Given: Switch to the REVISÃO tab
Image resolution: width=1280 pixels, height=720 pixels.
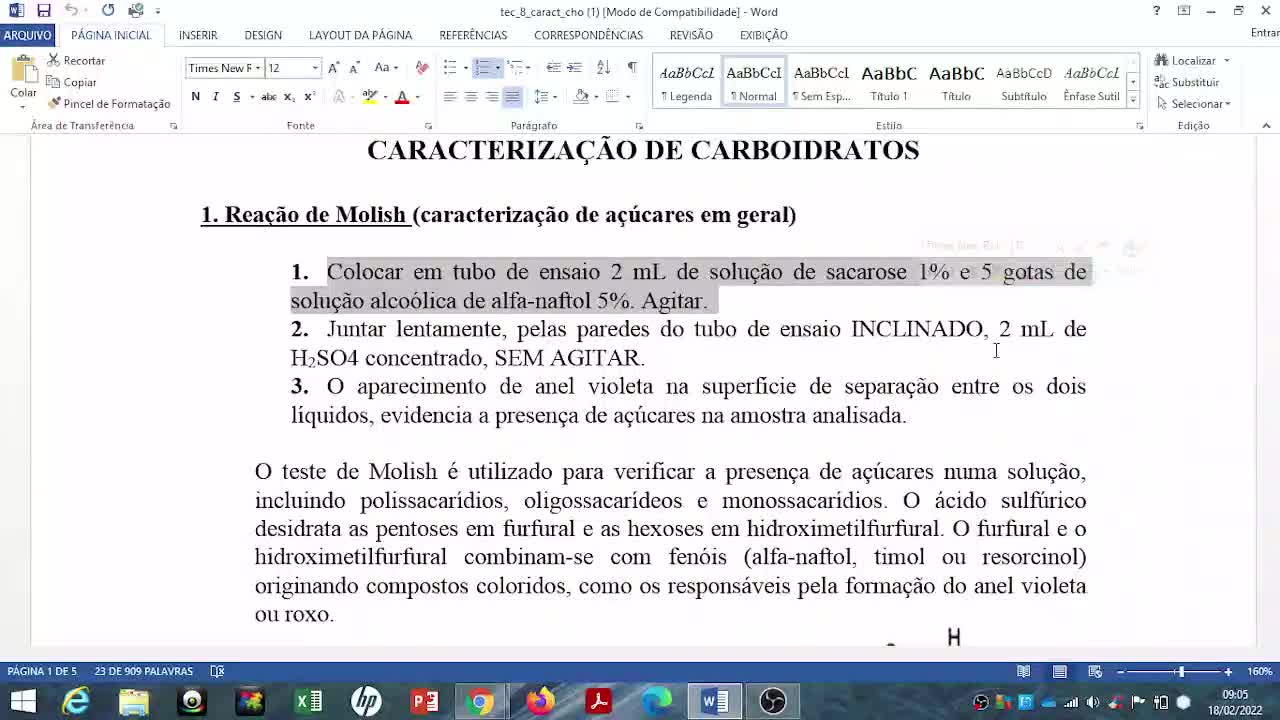Looking at the screenshot, I should 691,35.
